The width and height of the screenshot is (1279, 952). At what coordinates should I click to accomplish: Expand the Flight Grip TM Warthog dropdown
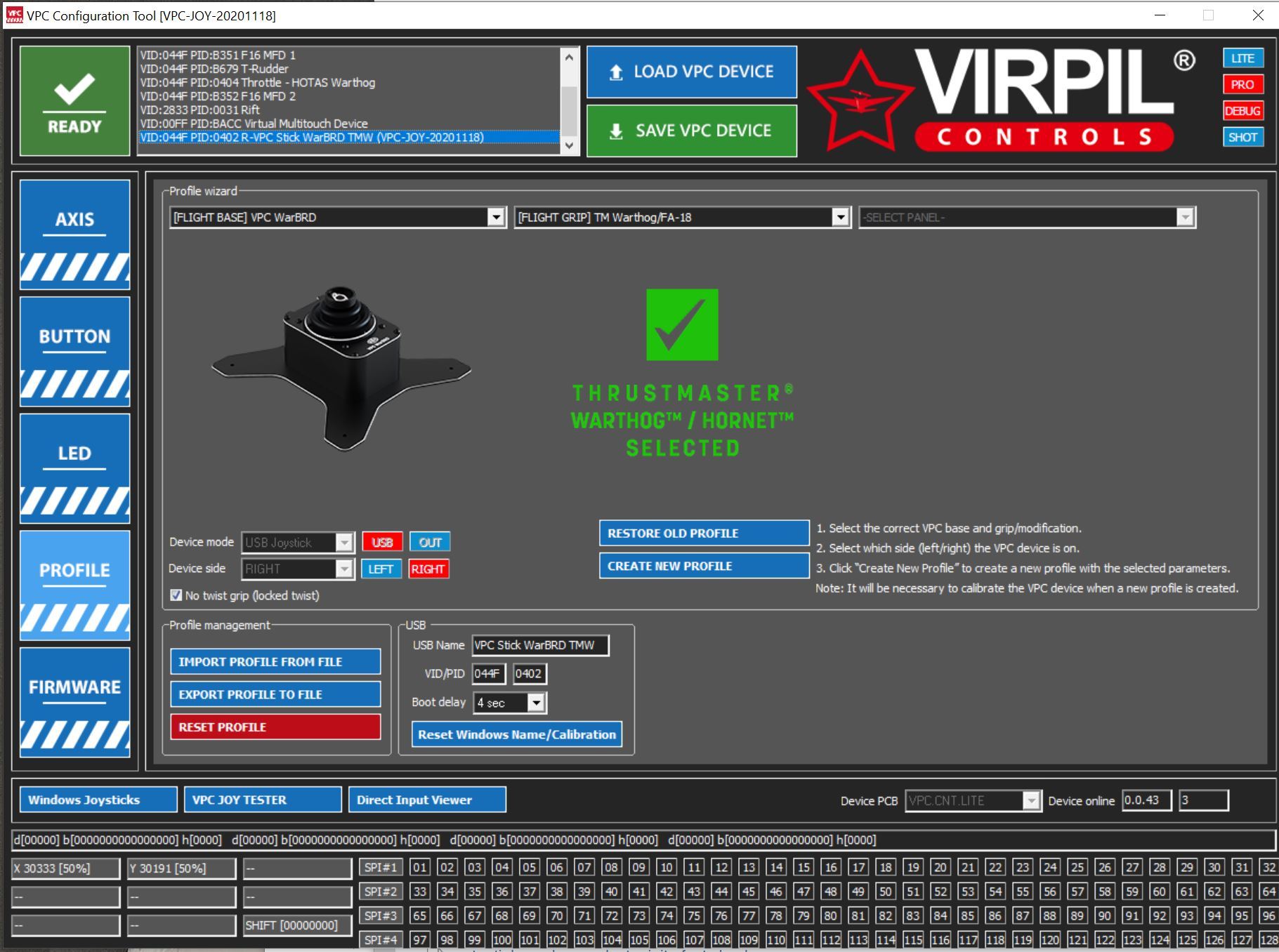pyautogui.click(x=841, y=217)
